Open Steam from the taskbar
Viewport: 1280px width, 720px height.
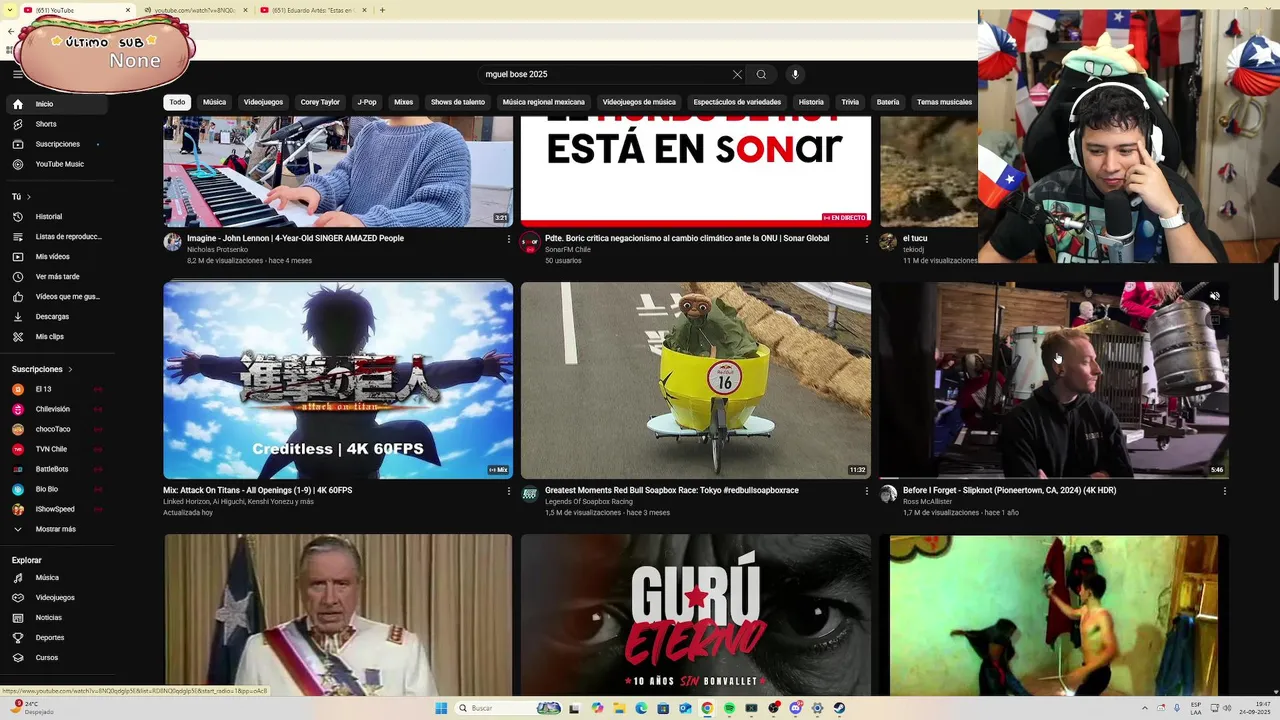tap(839, 708)
